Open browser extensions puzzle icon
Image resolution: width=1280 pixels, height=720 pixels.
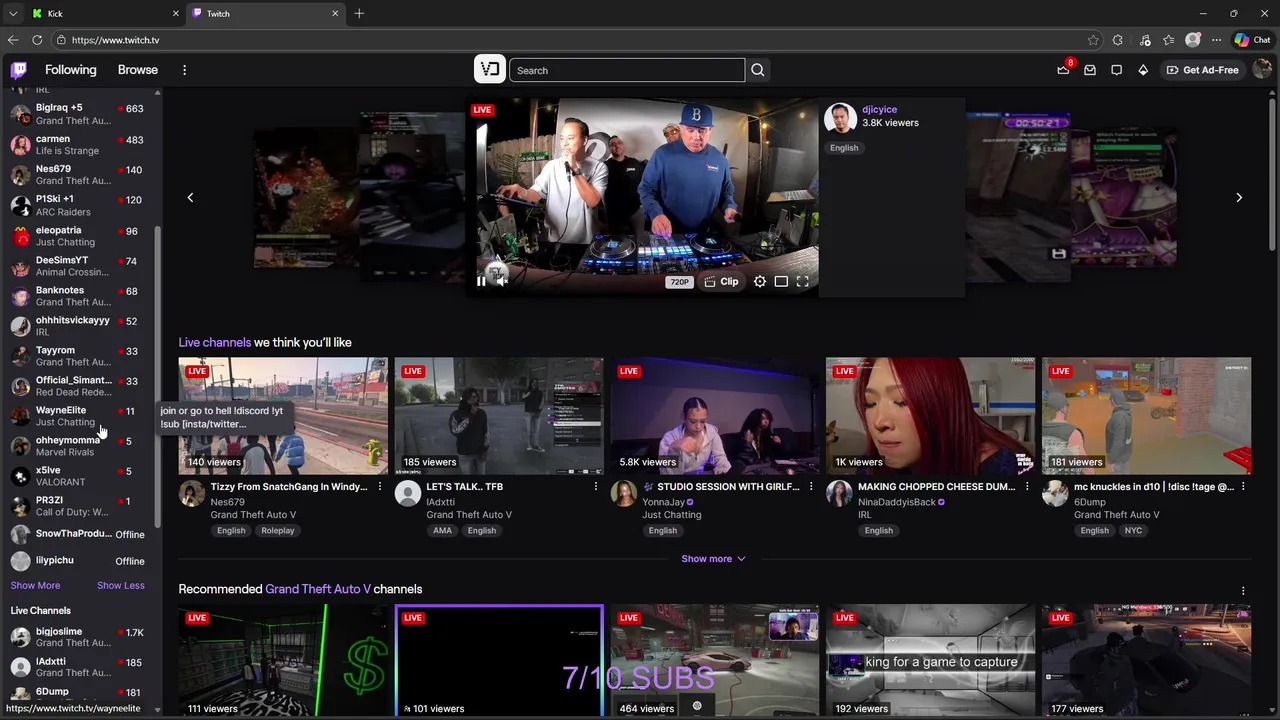1118,40
